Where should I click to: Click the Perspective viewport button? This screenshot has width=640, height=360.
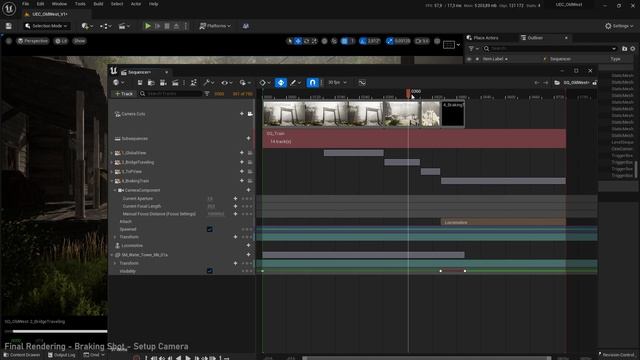[33, 41]
